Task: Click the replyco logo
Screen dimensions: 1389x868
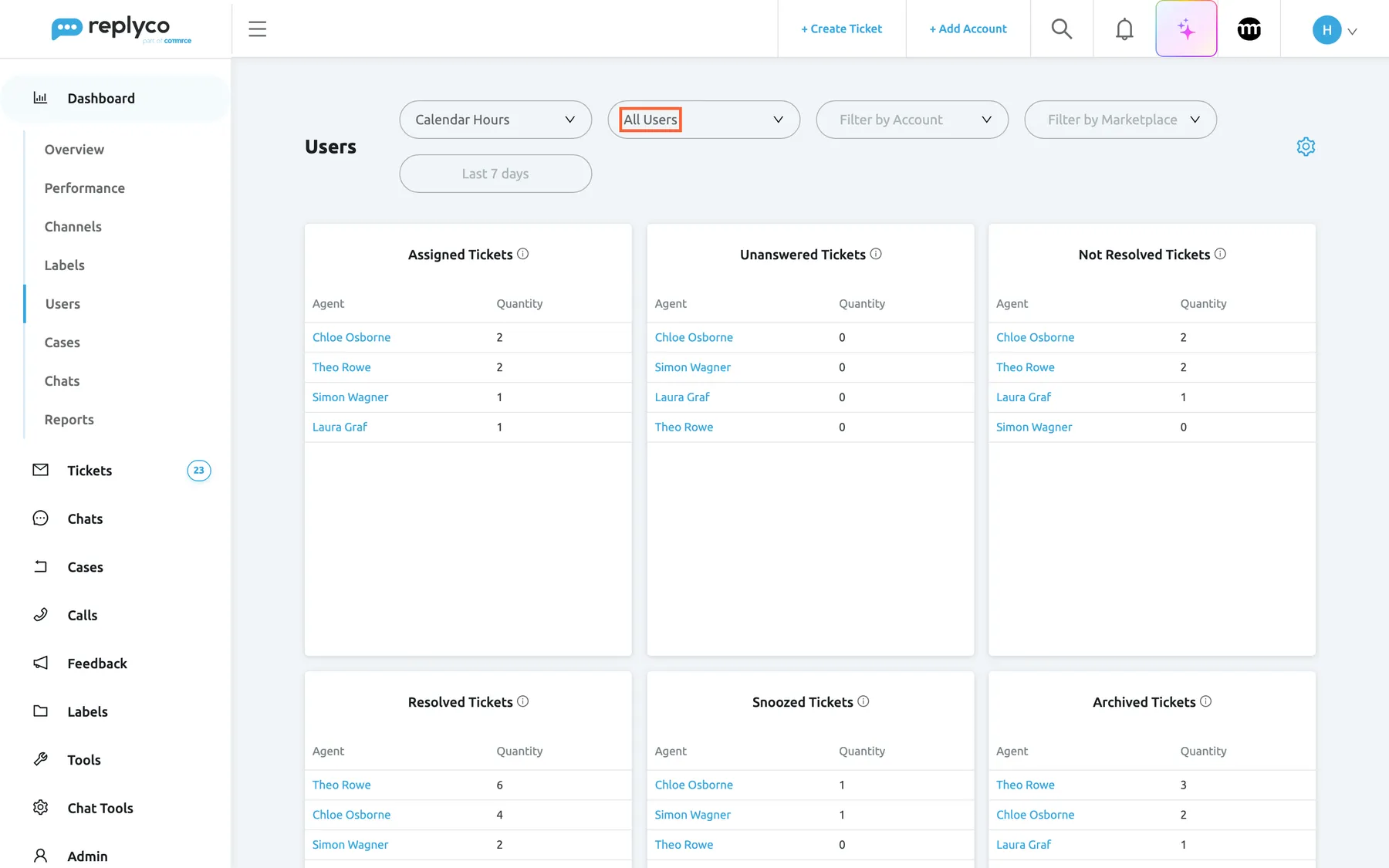Action: [121, 29]
